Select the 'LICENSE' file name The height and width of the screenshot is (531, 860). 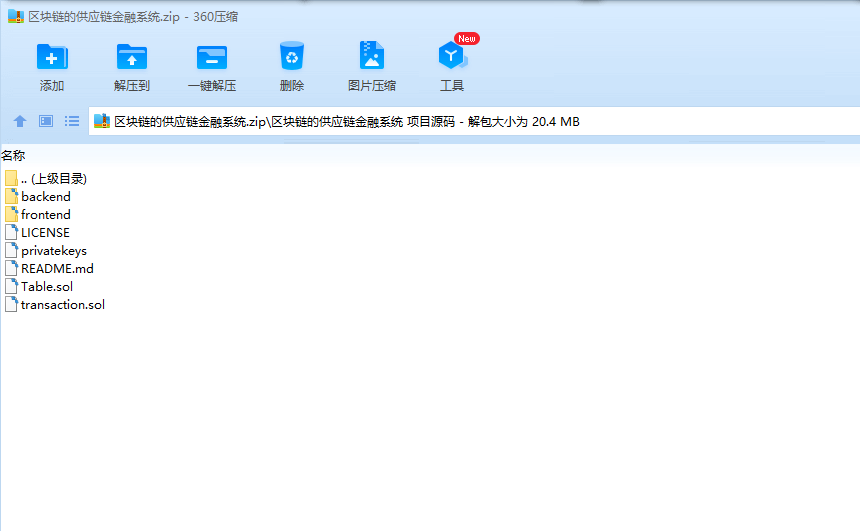pyautogui.click(x=46, y=233)
